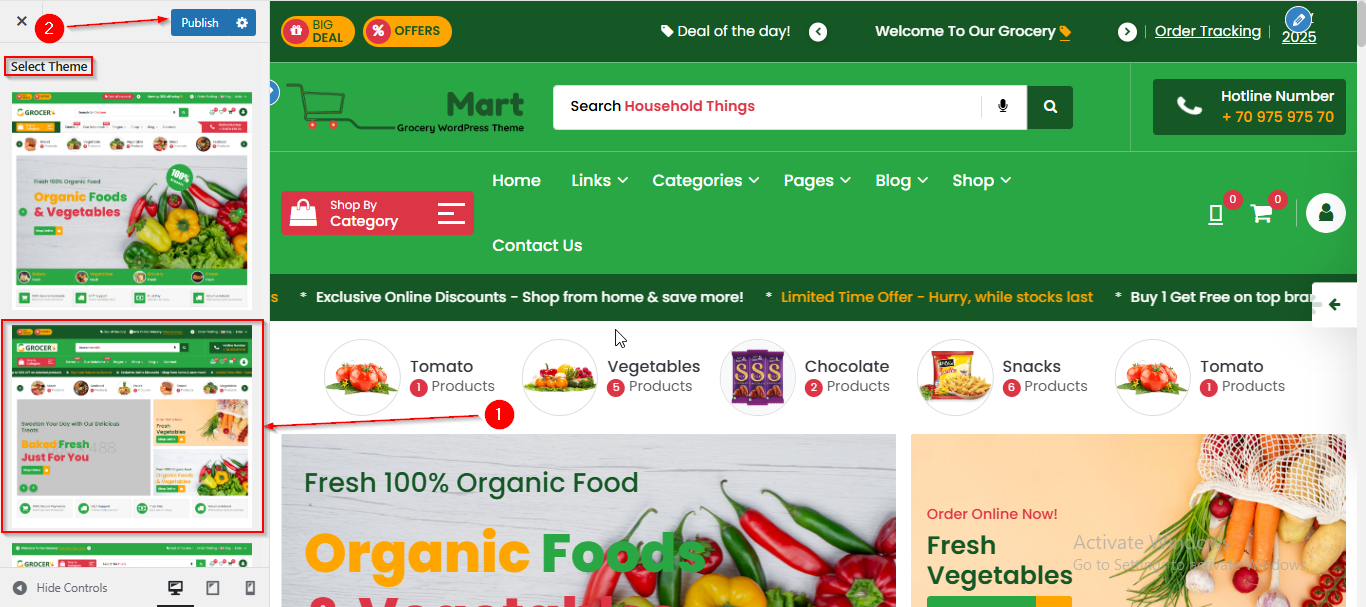Select the second theme thumbnail
1366x607 pixels.
coord(132,426)
